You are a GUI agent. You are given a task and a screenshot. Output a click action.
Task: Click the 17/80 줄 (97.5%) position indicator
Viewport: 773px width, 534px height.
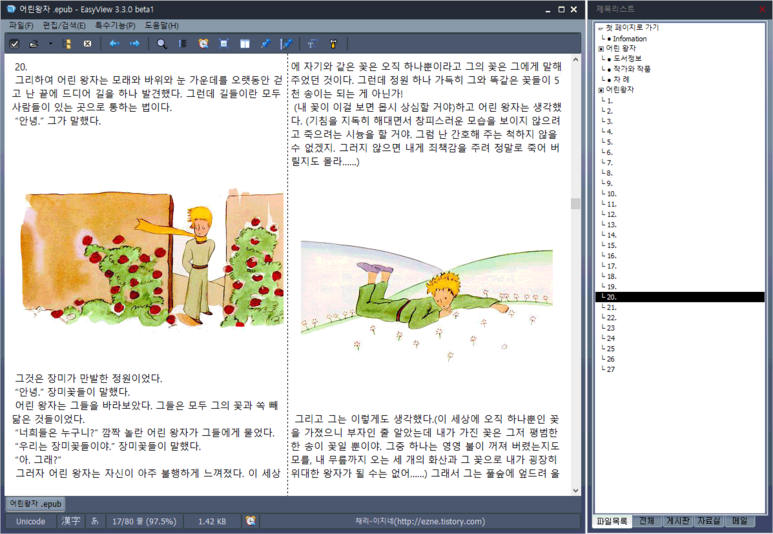tap(144, 521)
